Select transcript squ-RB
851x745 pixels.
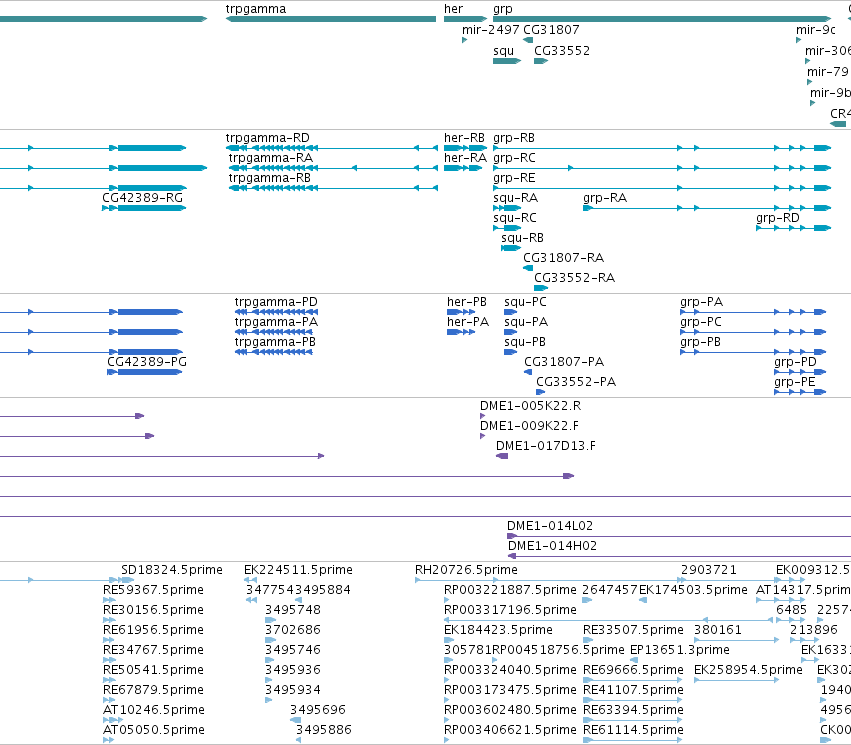[511, 248]
